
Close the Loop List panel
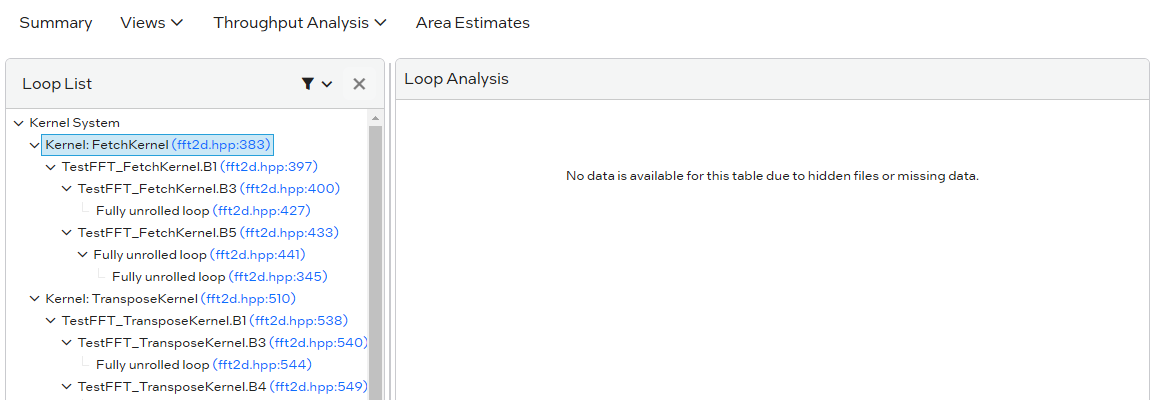coord(359,84)
